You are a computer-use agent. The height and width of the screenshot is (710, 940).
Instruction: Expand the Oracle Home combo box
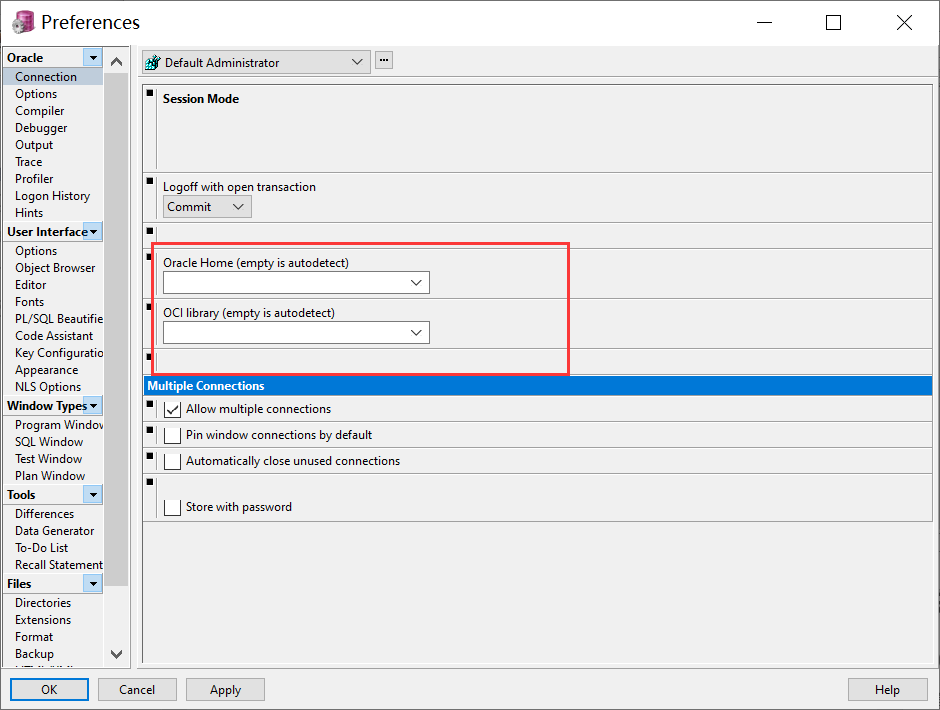pos(416,282)
